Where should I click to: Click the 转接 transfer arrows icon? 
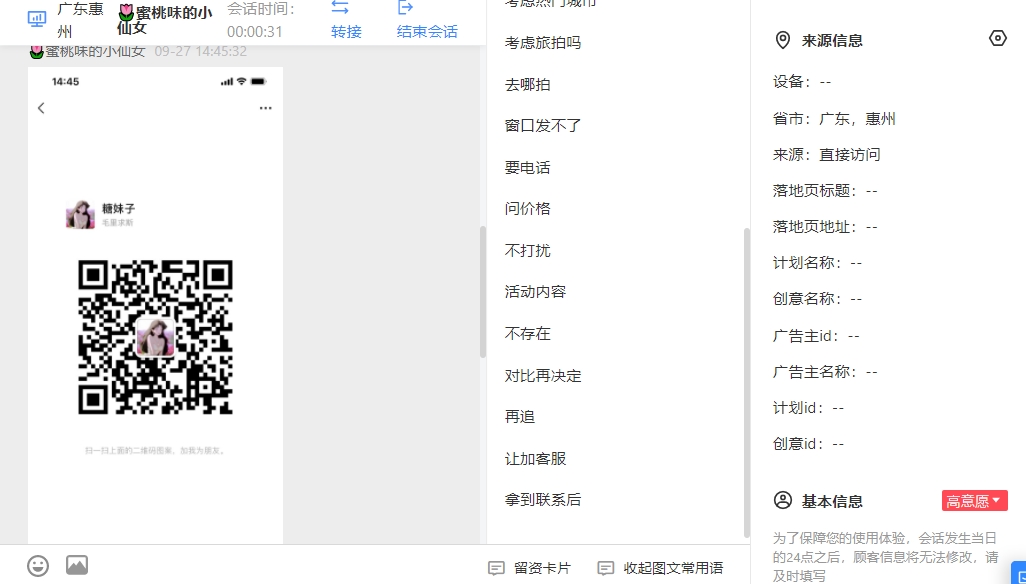click(x=340, y=7)
